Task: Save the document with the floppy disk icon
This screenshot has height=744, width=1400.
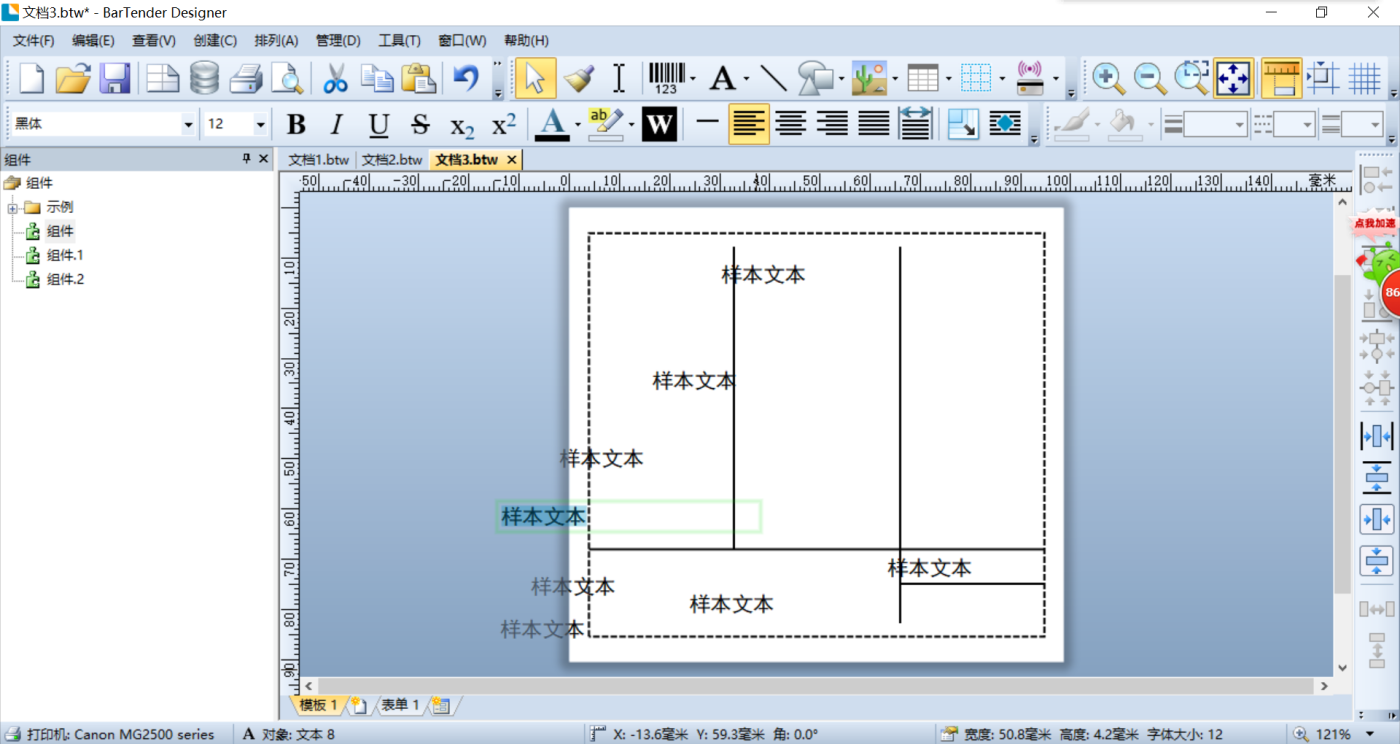Action: tap(115, 78)
